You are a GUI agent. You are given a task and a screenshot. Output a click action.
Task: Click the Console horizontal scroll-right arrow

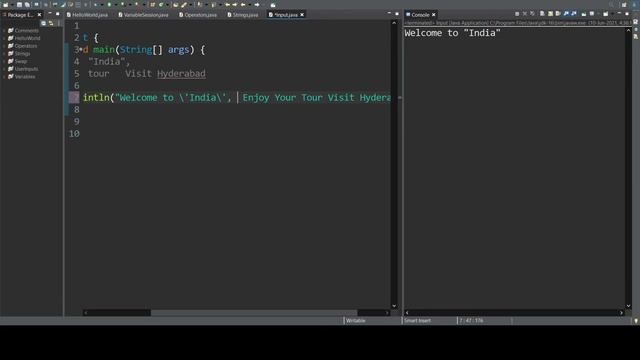(x=621, y=313)
